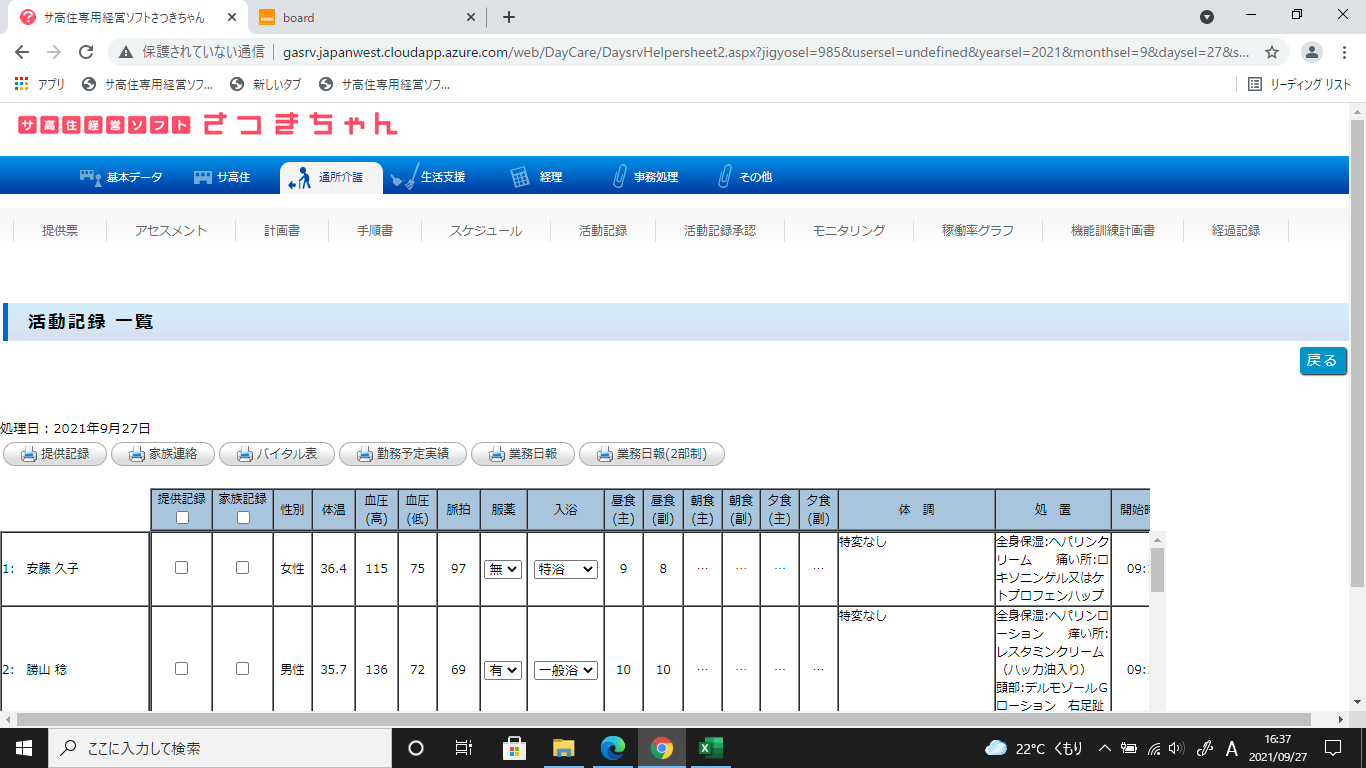
Task: Click the 生活支援 broom icon
Action: pyautogui.click(x=403, y=177)
